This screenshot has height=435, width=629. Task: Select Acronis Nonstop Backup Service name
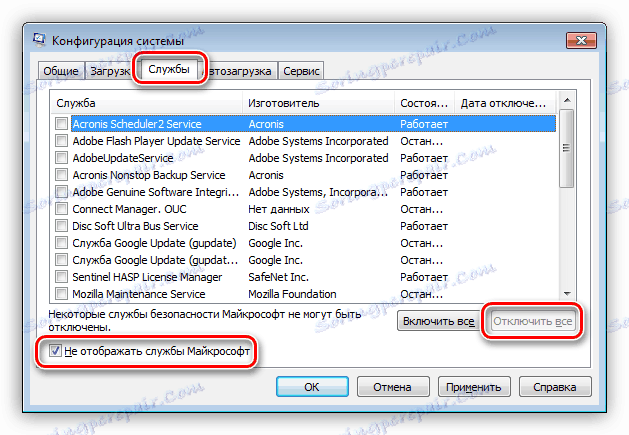tap(149, 175)
